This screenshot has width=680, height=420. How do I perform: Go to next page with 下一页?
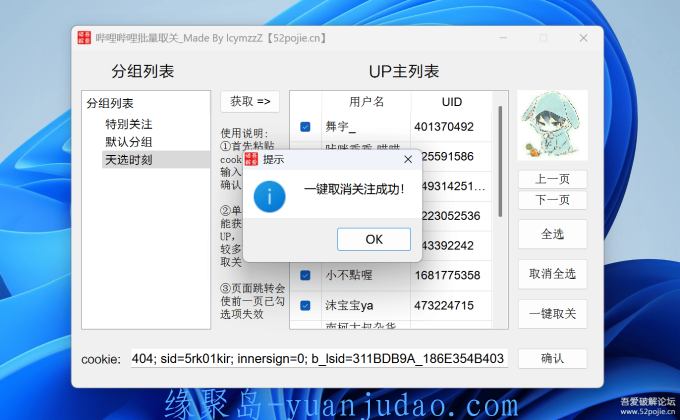pyautogui.click(x=552, y=200)
